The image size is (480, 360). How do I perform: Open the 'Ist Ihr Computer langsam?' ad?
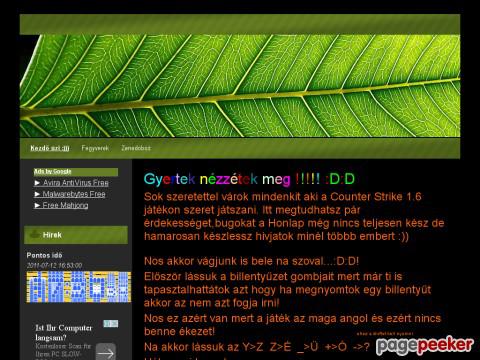pos(64,332)
